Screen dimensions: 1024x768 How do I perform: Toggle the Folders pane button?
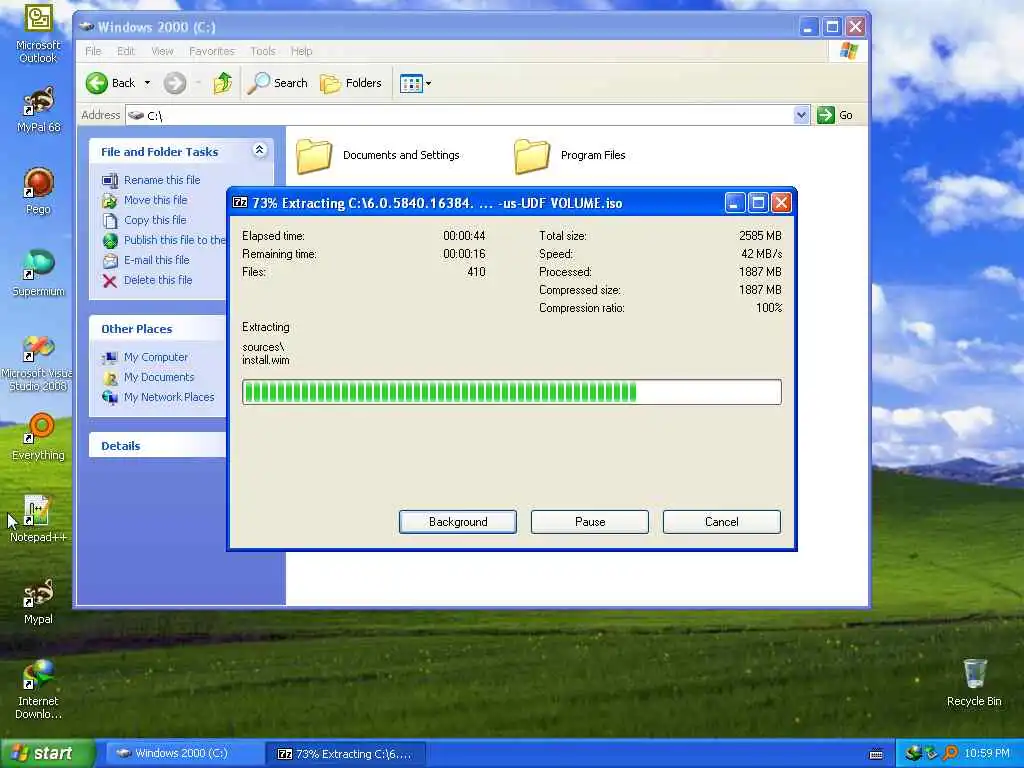pos(351,83)
